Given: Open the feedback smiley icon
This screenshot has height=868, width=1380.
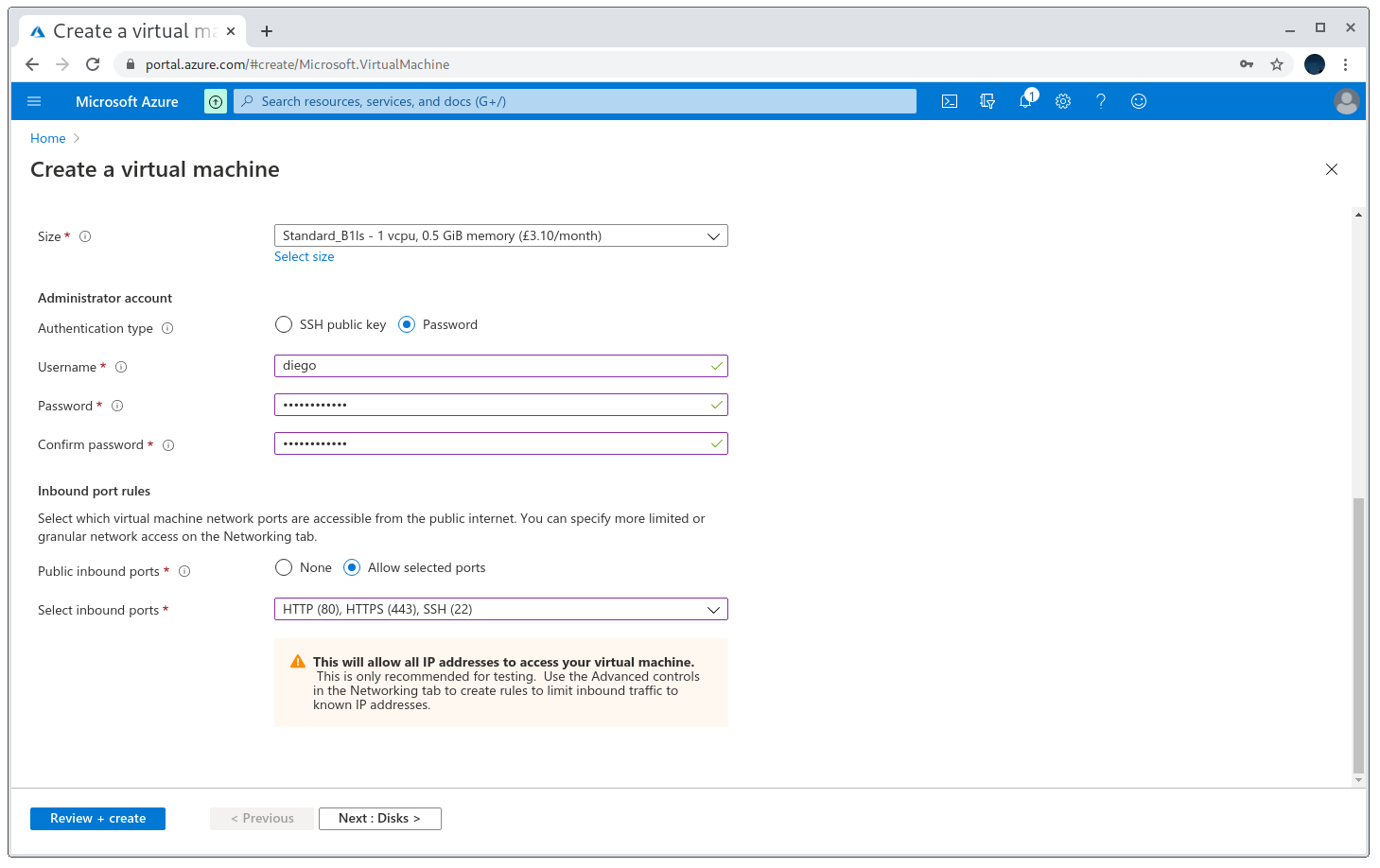Looking at the screenshot, I should (1139, 101).
